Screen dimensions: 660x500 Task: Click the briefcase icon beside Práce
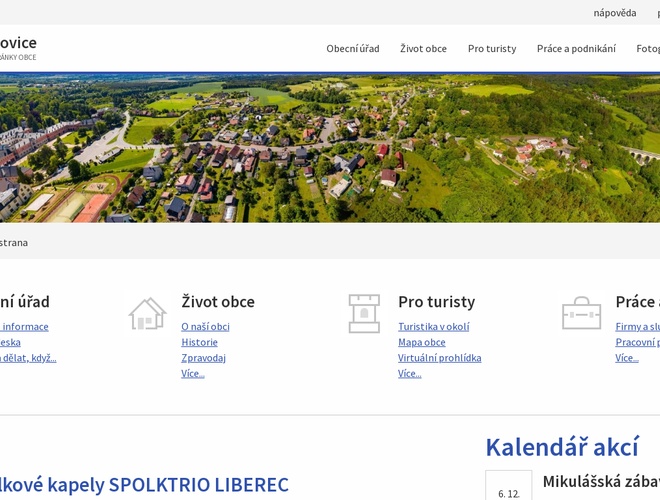[x=581, y=314]
